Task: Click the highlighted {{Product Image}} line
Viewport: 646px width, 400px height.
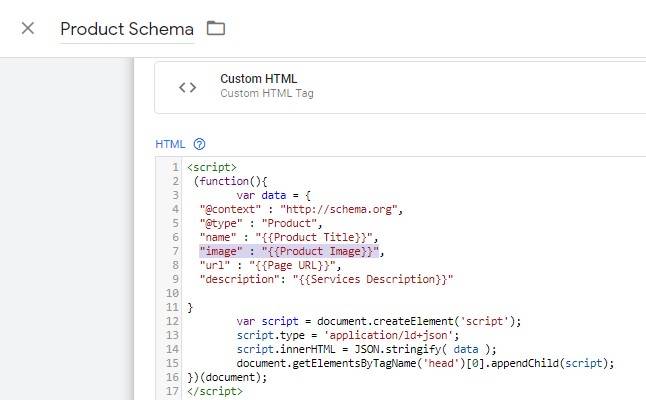Action: click(x=291, y=251)
